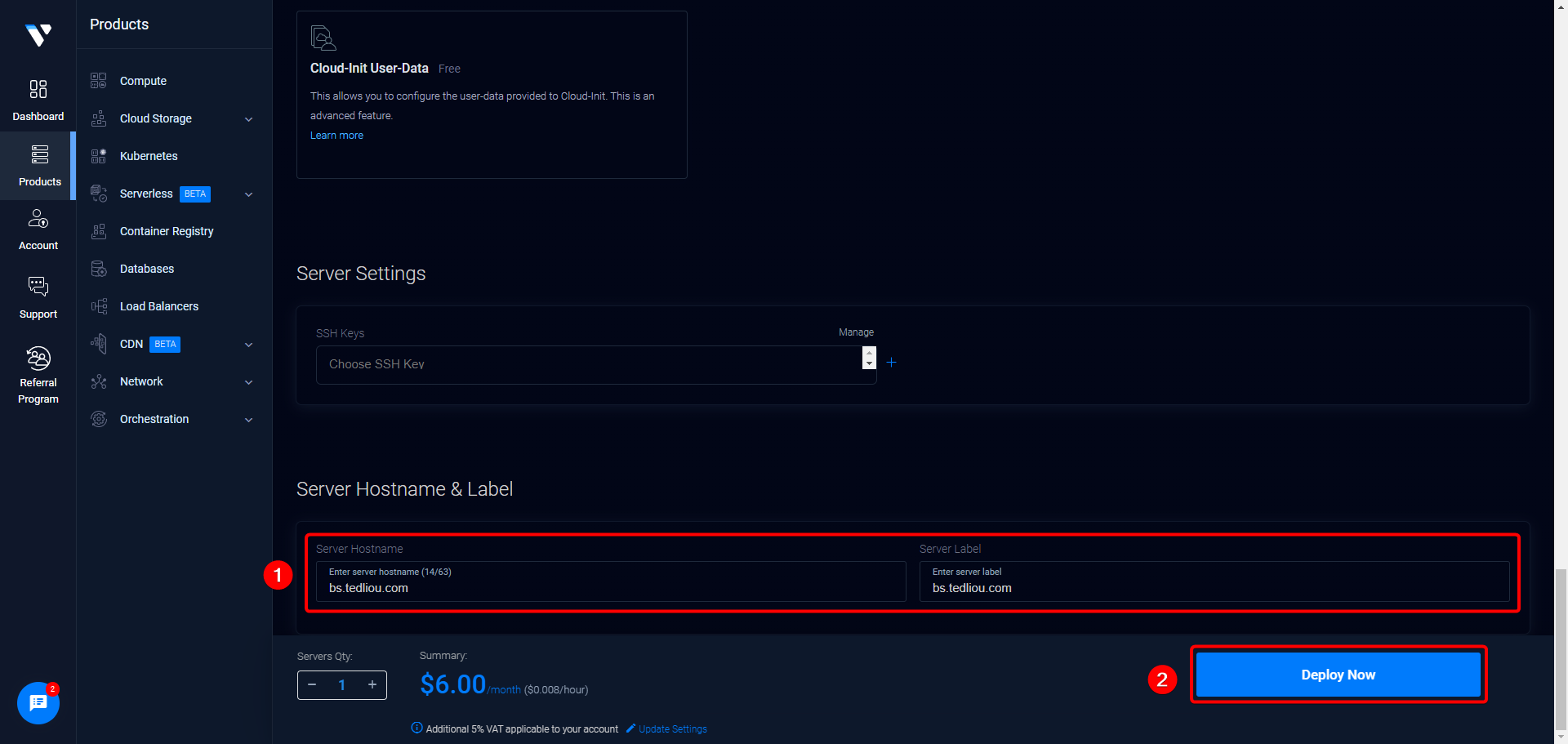Select Kubernetes in Products menu
Viewport: 1568px width, 744px height.
point(149,156)
